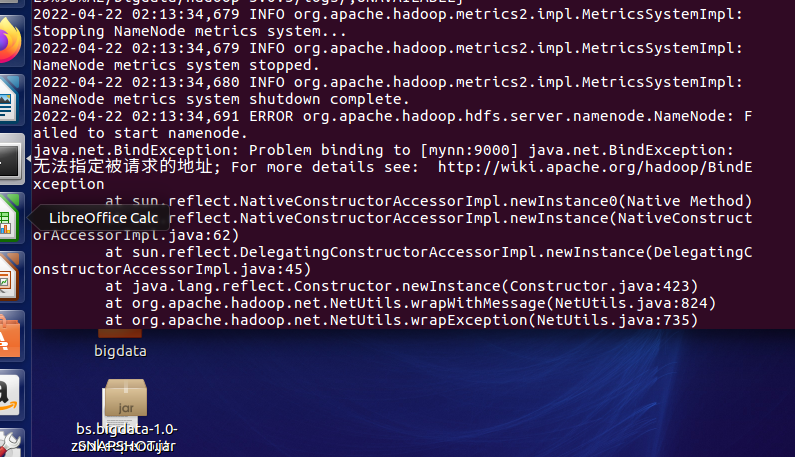Image resolution: width=795 pixels, height=457 pixels.
Task: Open Firefox from the dock
Action: (x=9, y=42)
